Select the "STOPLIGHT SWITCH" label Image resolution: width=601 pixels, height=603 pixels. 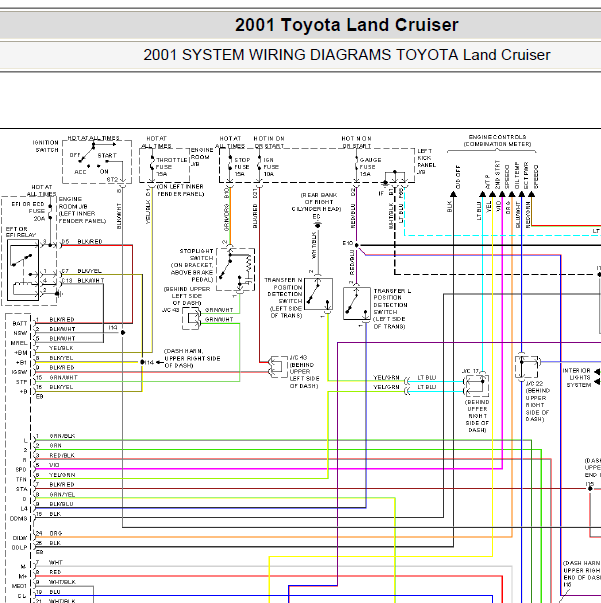click(x=196, y=254)
